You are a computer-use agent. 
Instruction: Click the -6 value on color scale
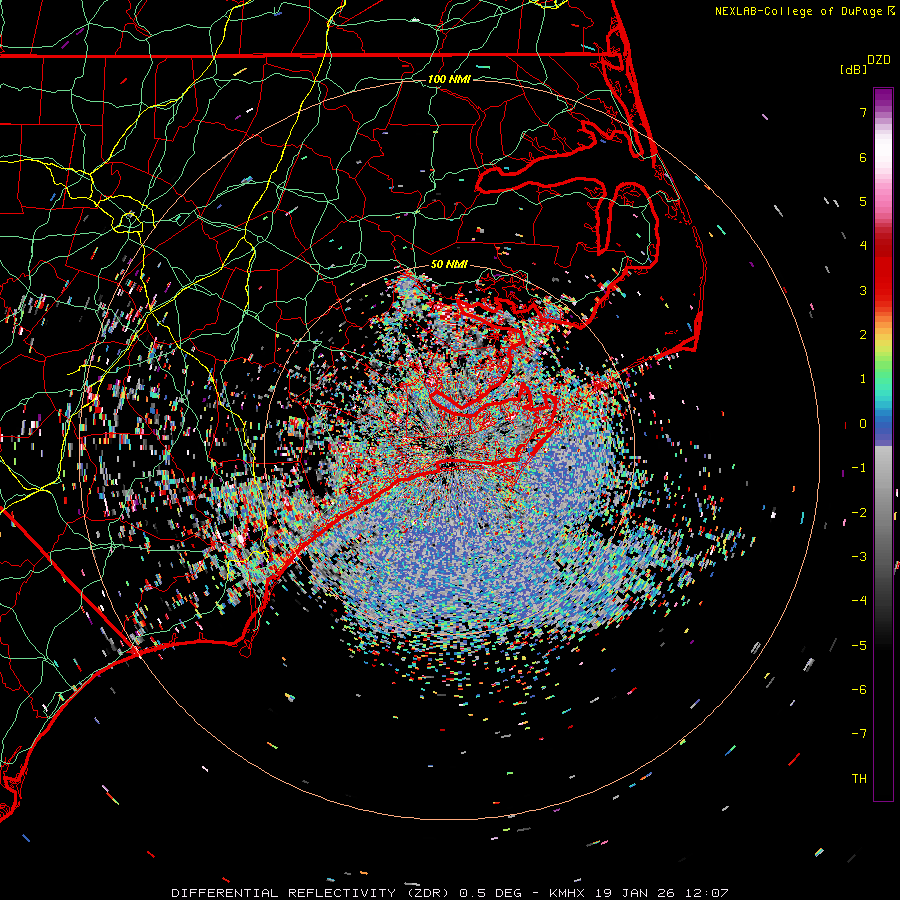click(x=859, y=690)
